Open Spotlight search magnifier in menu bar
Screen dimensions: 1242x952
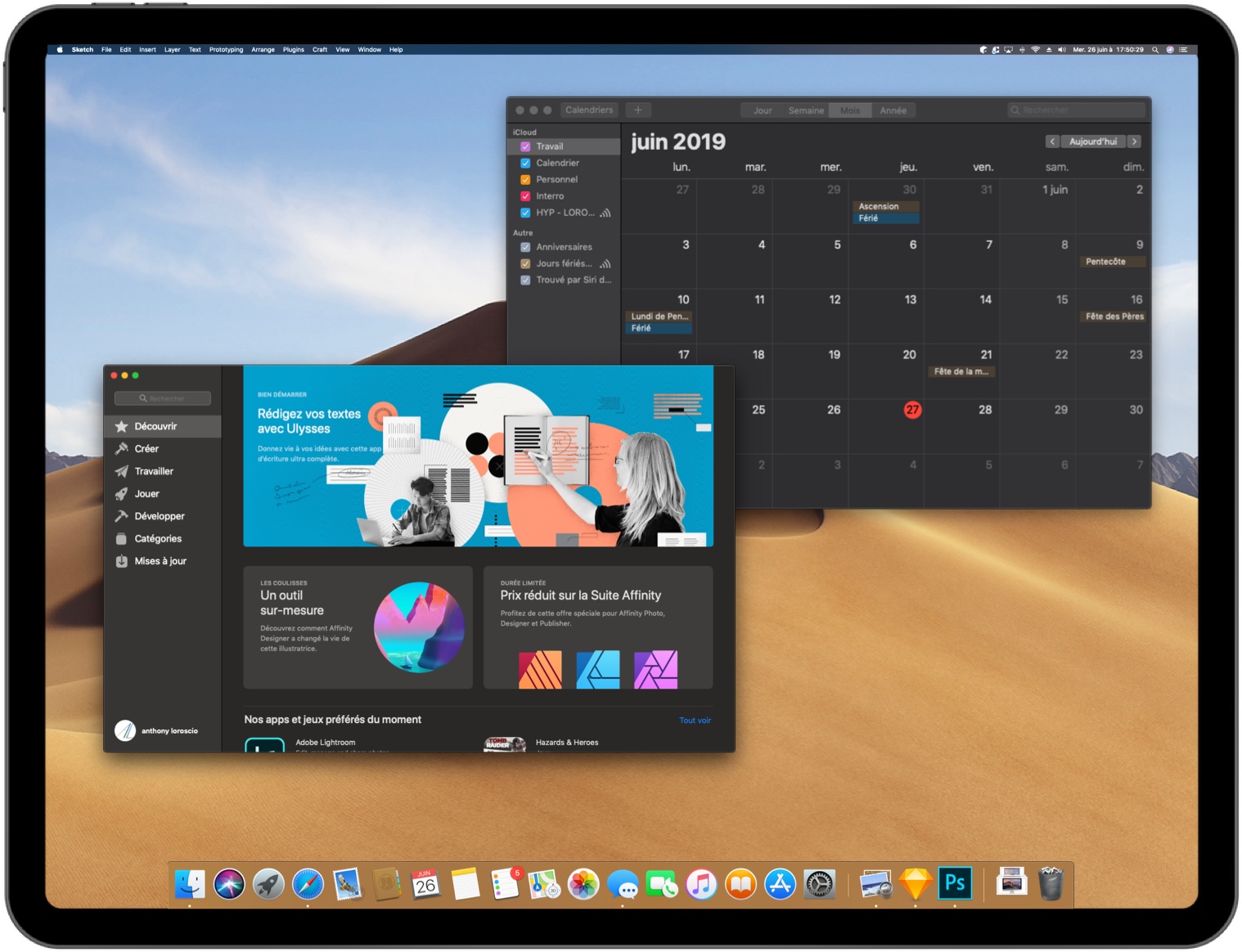click(x=1155, y=50)
